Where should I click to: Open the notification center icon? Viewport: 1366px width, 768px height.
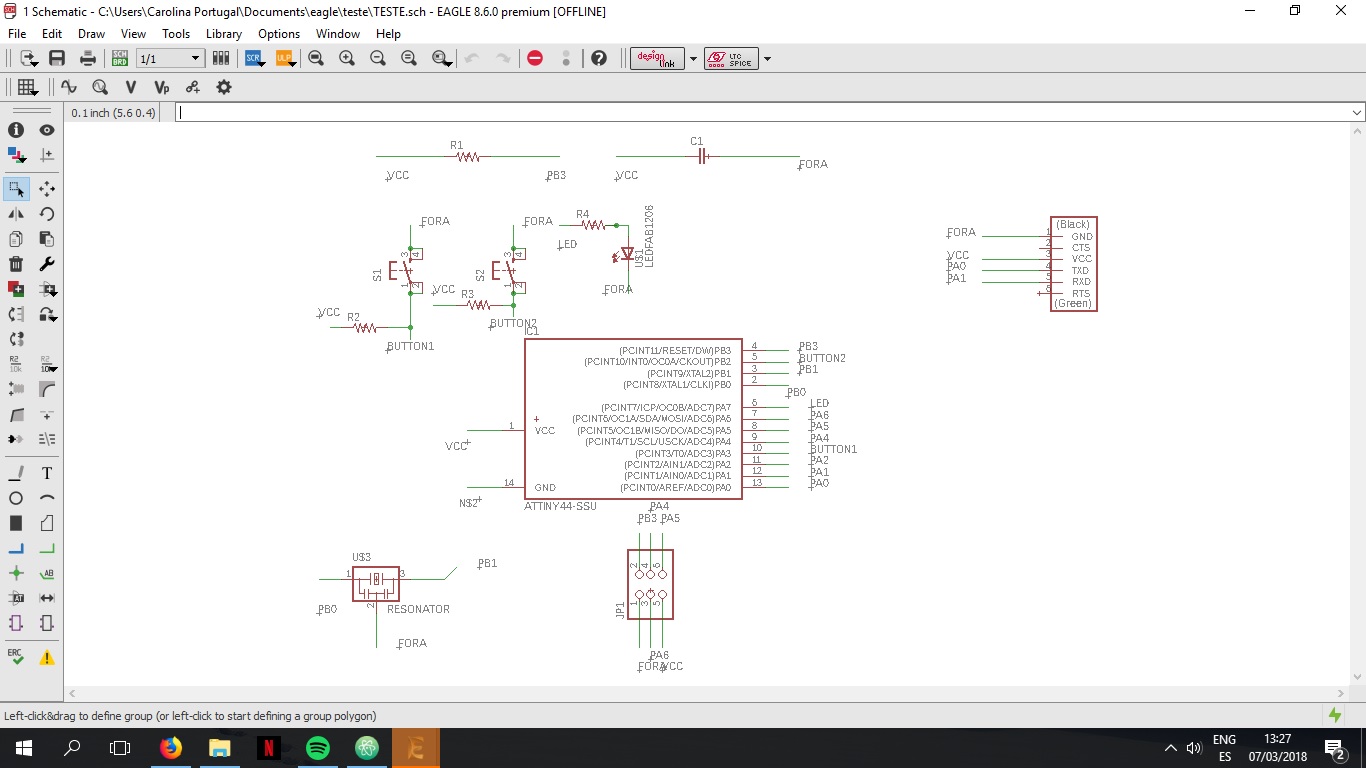coord(1334,747)
